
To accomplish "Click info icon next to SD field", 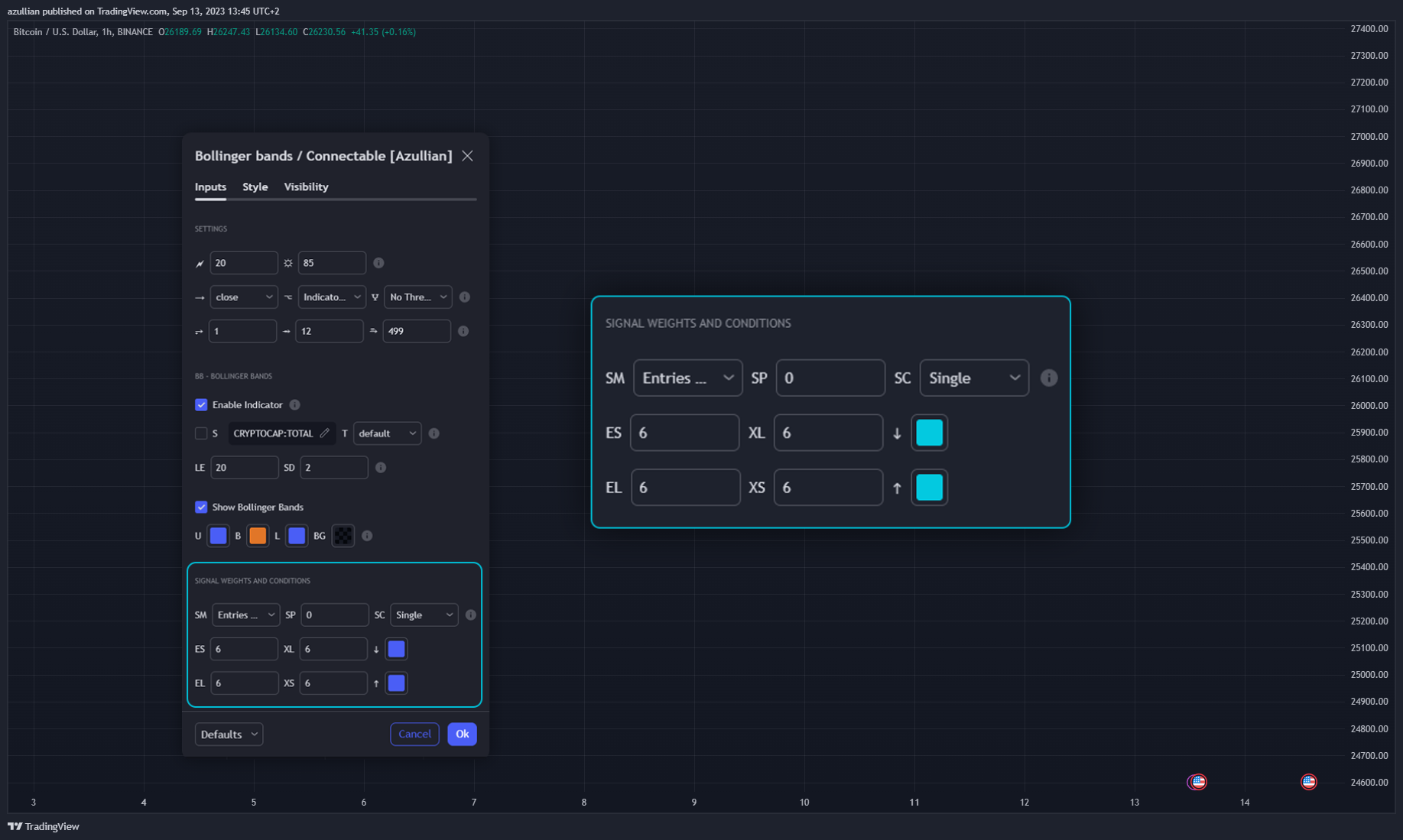I will point(381,467).
